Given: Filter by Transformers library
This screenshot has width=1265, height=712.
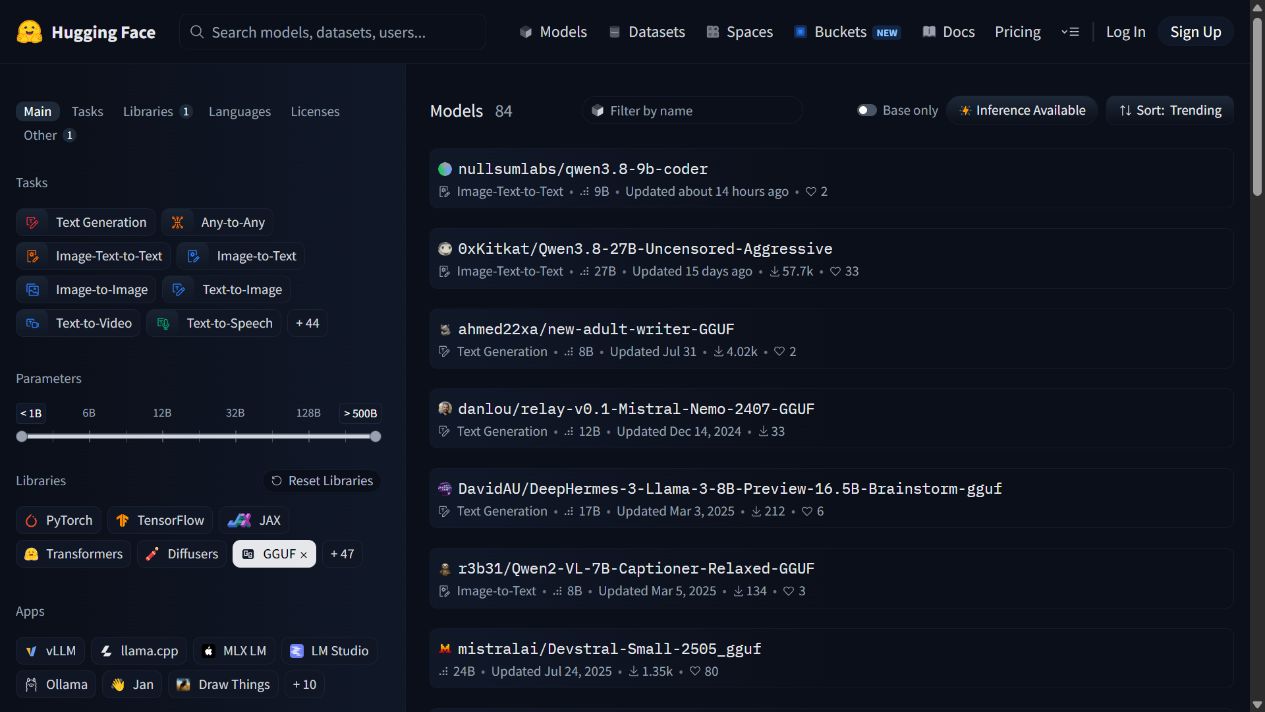Looking at the screenshot, I should (x=73, y=554).
